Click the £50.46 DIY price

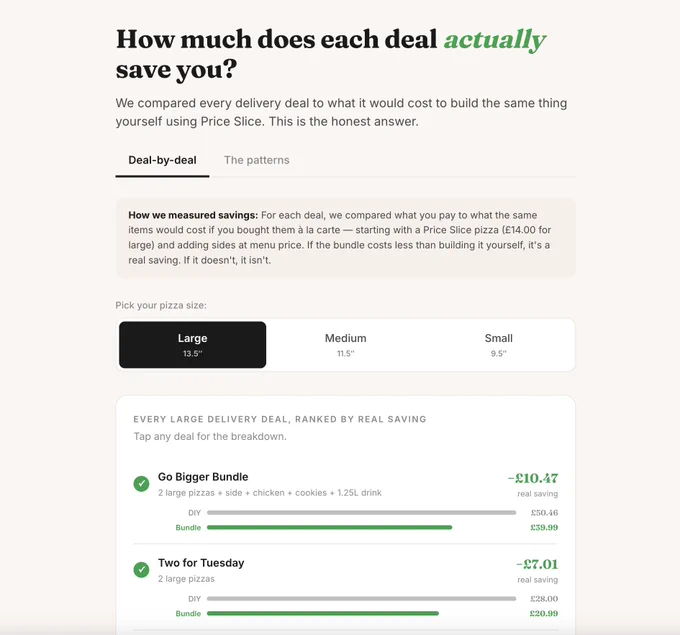(544, 513)
